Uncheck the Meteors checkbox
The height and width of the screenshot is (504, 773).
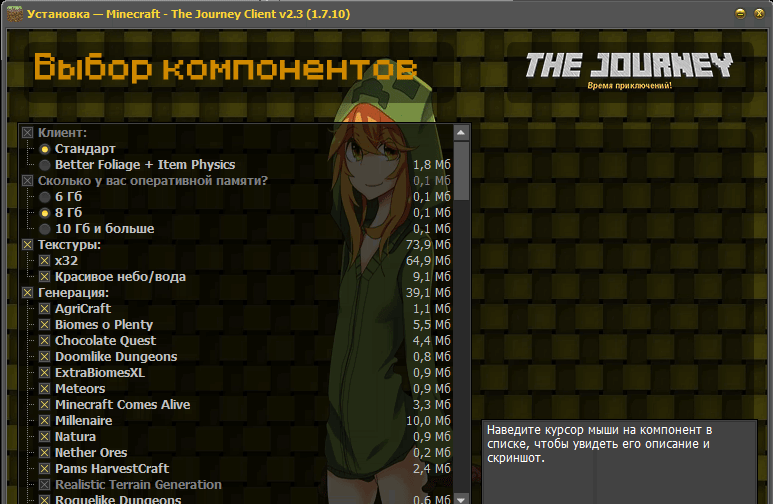[45, 389]
